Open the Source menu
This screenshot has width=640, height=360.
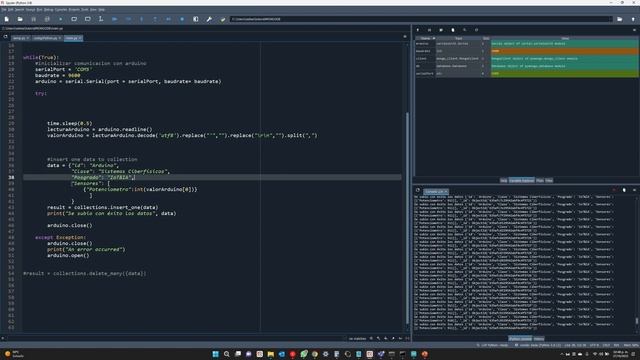click(31, 9)
